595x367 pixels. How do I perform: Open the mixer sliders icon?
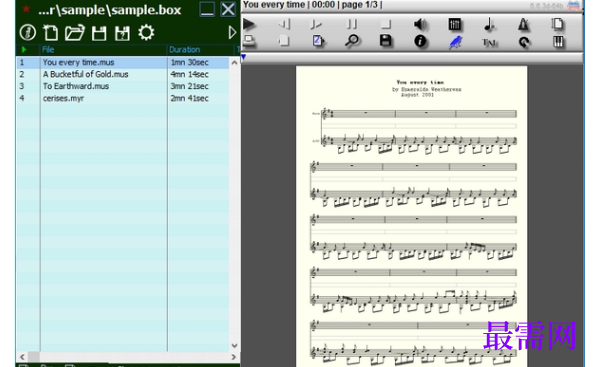click(454, 25)
